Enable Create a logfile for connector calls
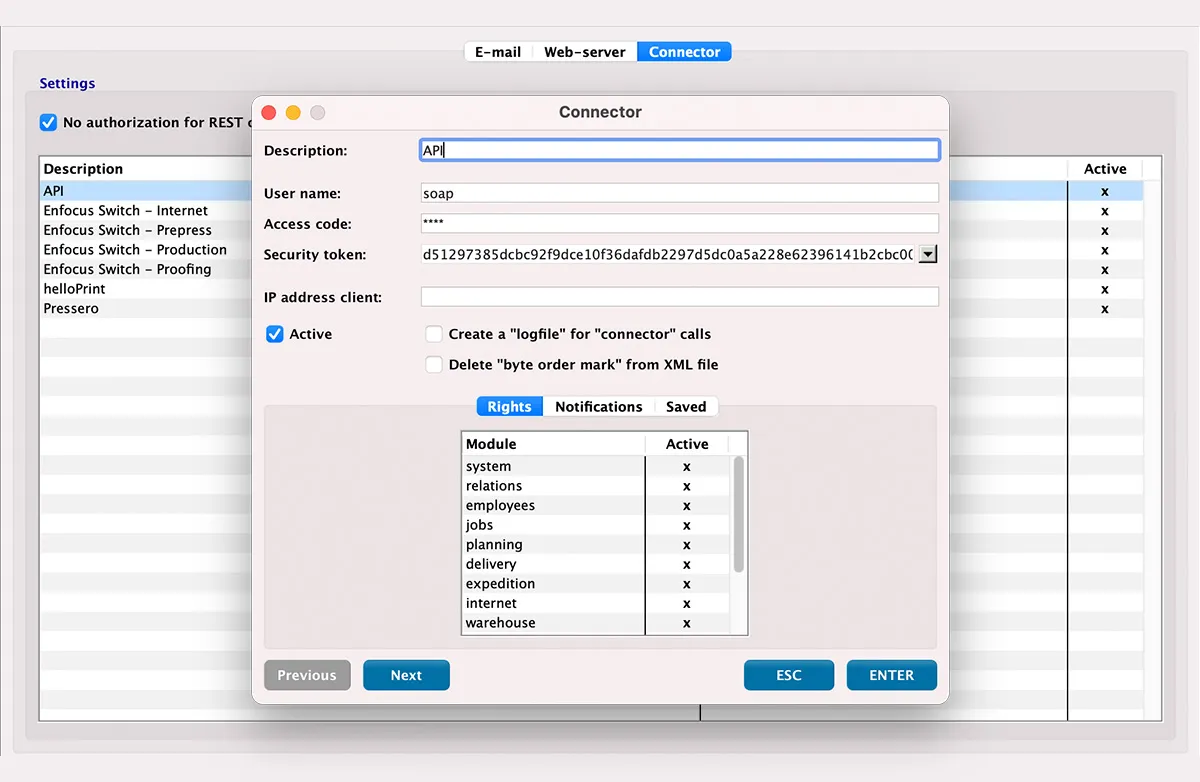 click(x=434, y=334)
